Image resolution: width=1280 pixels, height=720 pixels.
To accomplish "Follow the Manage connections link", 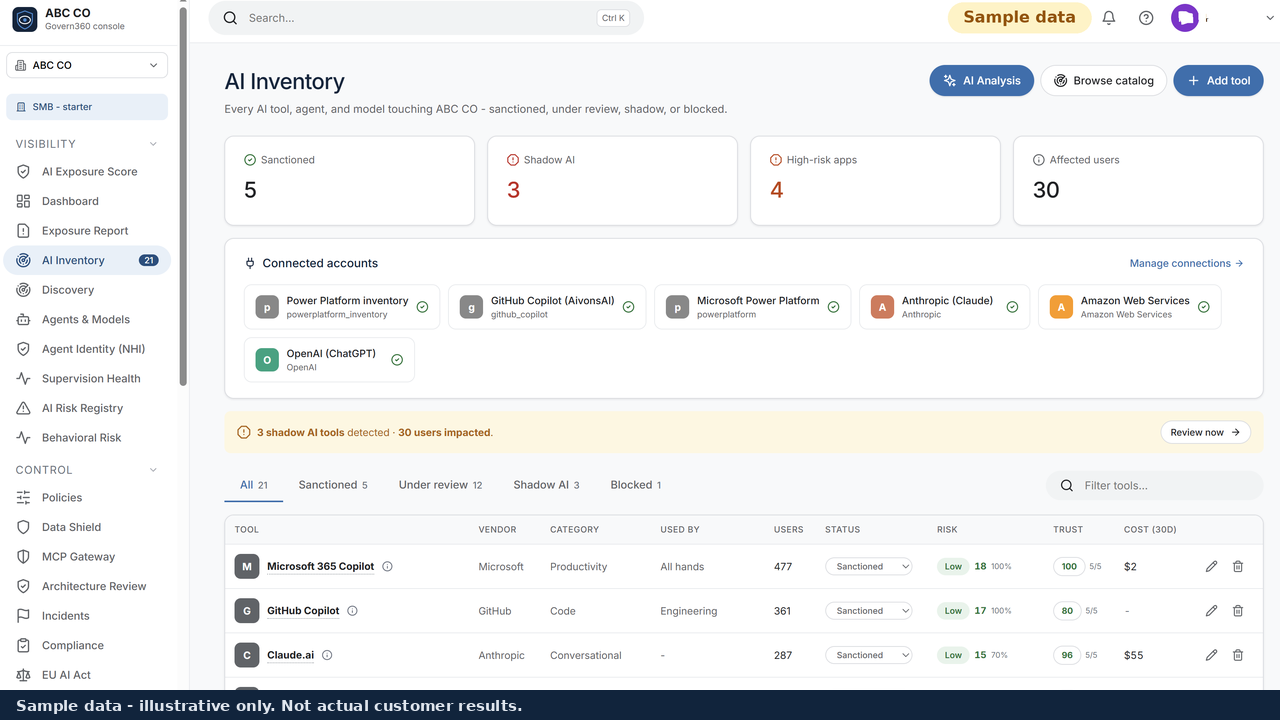I will 1186,264.
